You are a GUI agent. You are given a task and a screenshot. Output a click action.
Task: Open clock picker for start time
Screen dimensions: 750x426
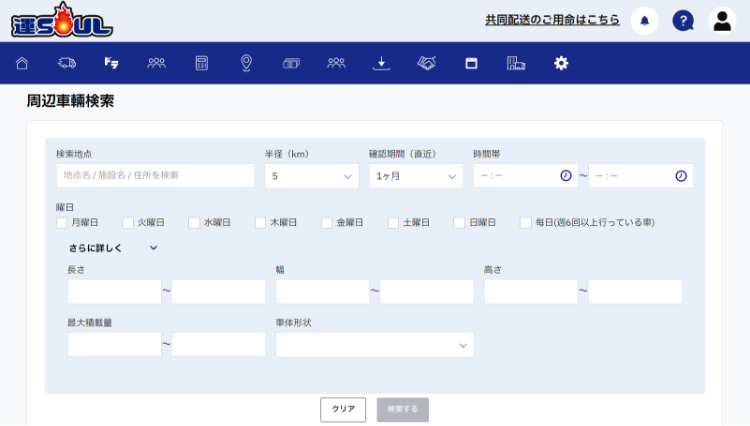pyautogui.click(x=566, y=175)
